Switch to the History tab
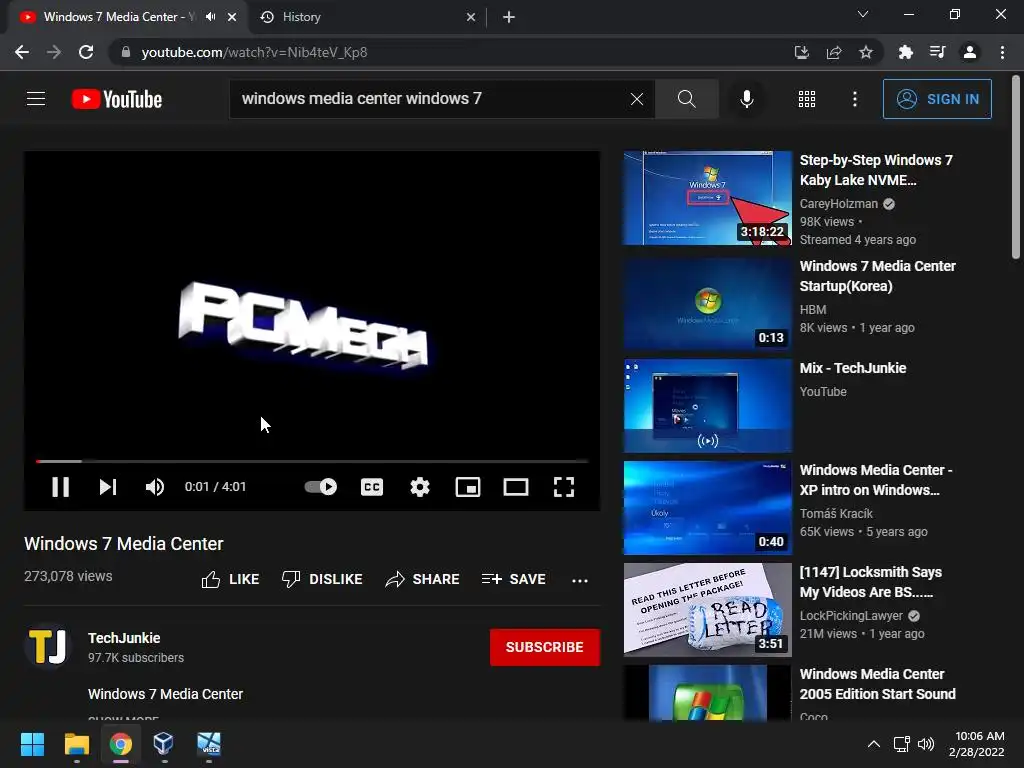This screenshot has height=768, width=1024. pos(369,17)
